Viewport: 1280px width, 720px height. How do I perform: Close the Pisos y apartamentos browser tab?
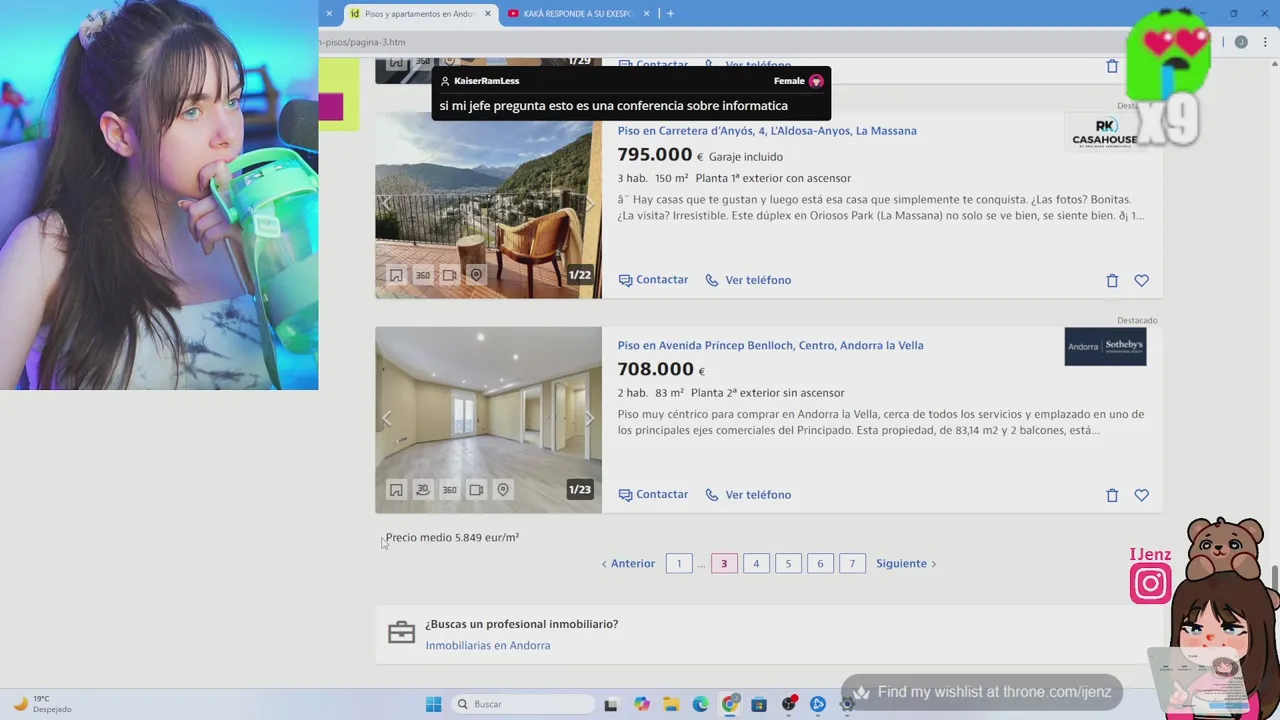(x=488, y=14)
